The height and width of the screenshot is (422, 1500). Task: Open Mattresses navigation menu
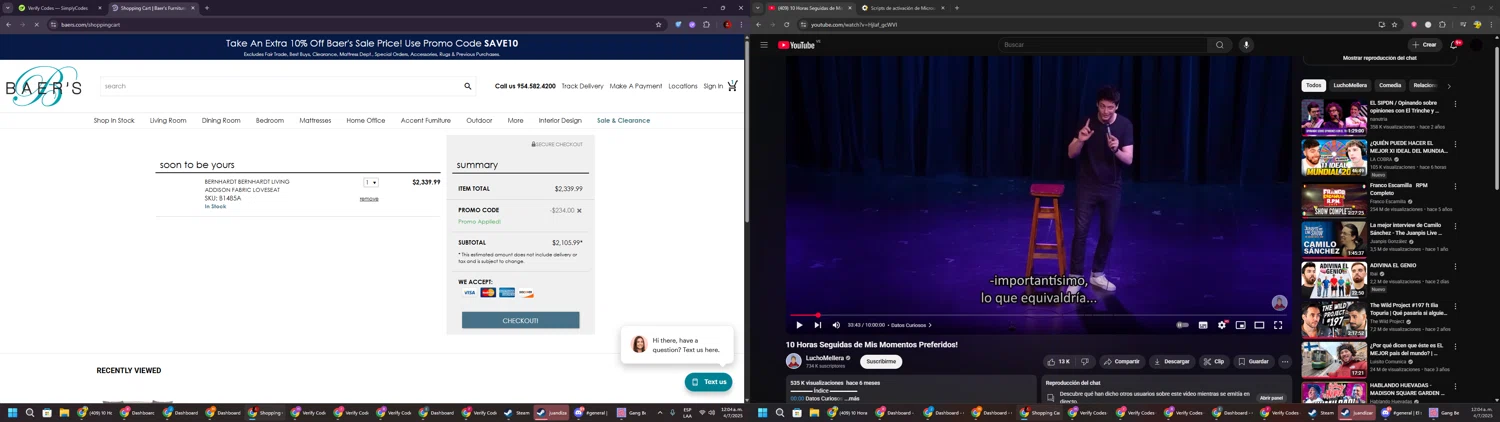(315, 120)
